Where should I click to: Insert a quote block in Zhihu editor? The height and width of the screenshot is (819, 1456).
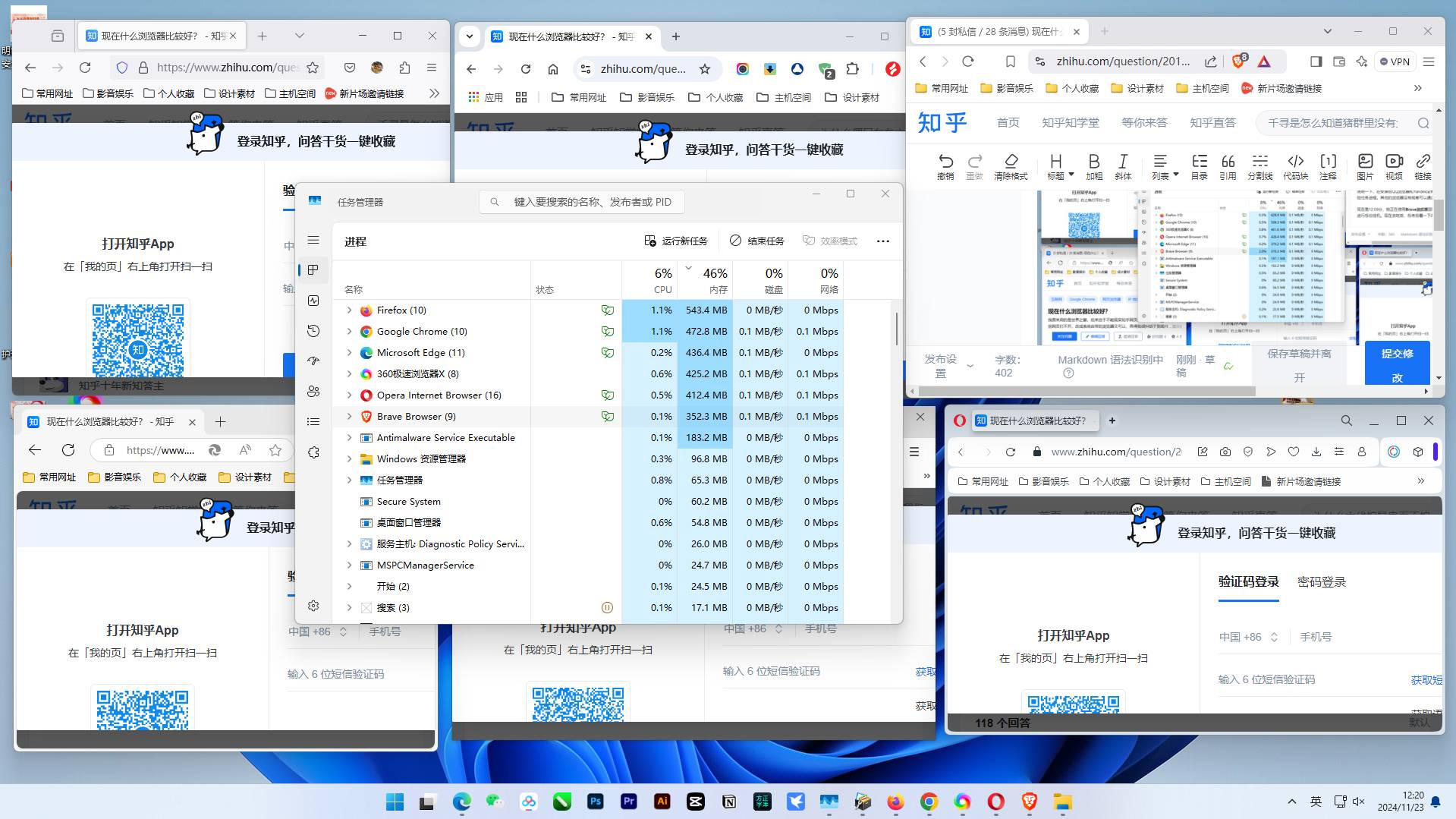(1228, 166)
